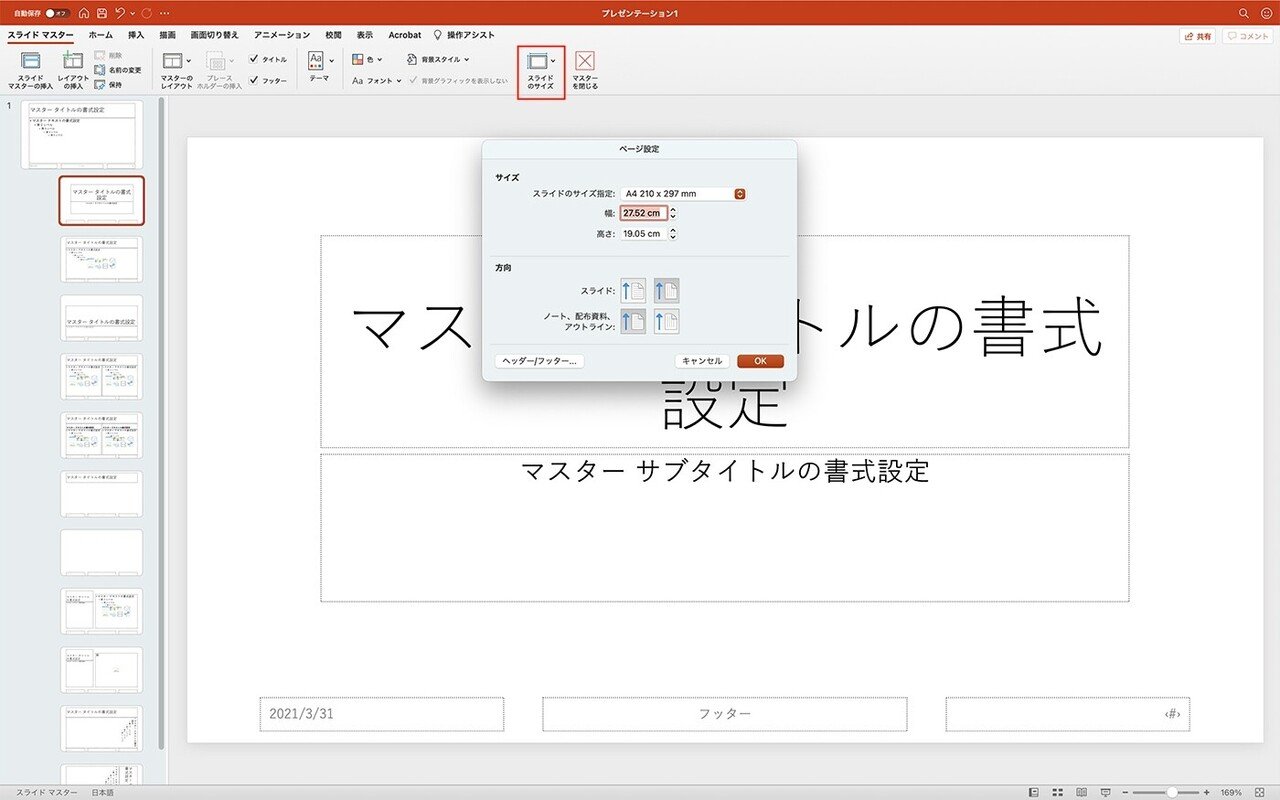Viewport: 1280px width, 800px height.
Task: Click the 色 colors icon
Action: 358,59
